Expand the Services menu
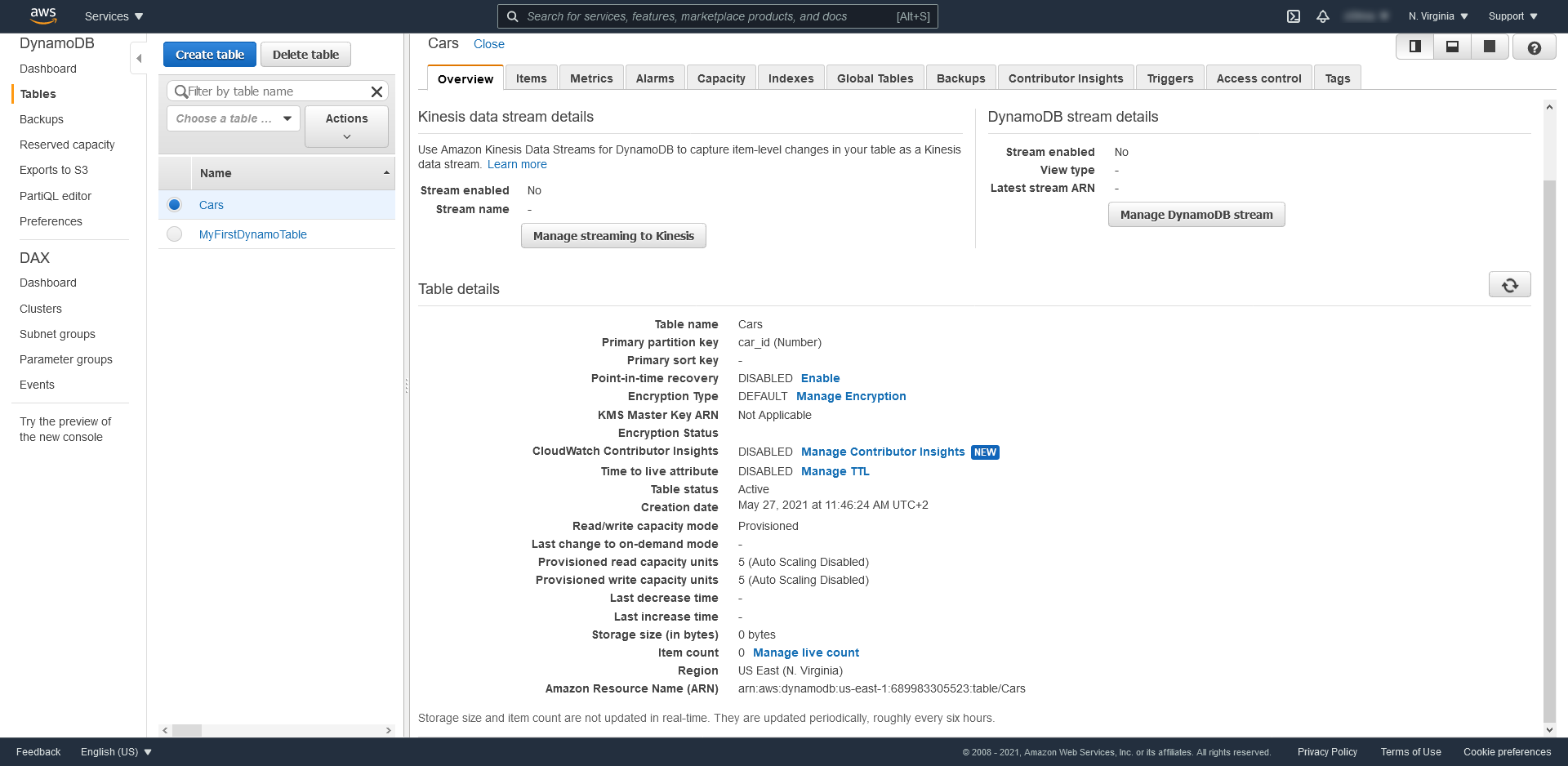Screen dimensions: 1568x766 pyautogui.click(x=114, y=16)
